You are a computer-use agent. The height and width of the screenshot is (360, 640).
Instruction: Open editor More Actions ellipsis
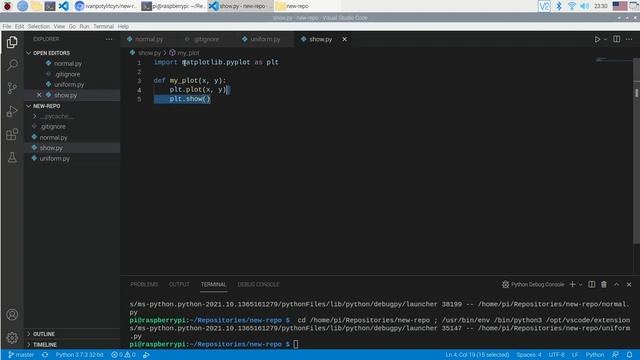point(629,39)
